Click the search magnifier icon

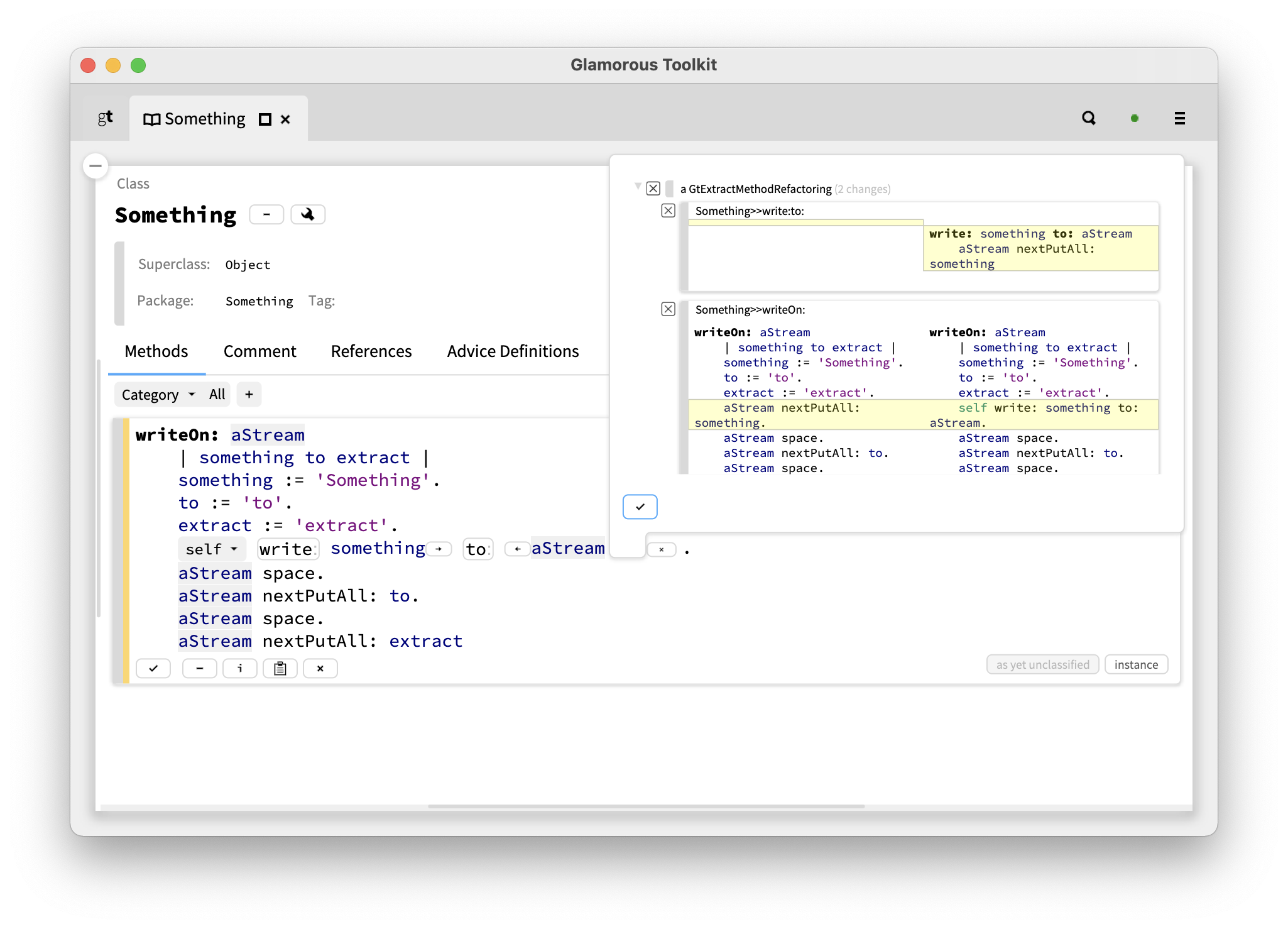1088,118
